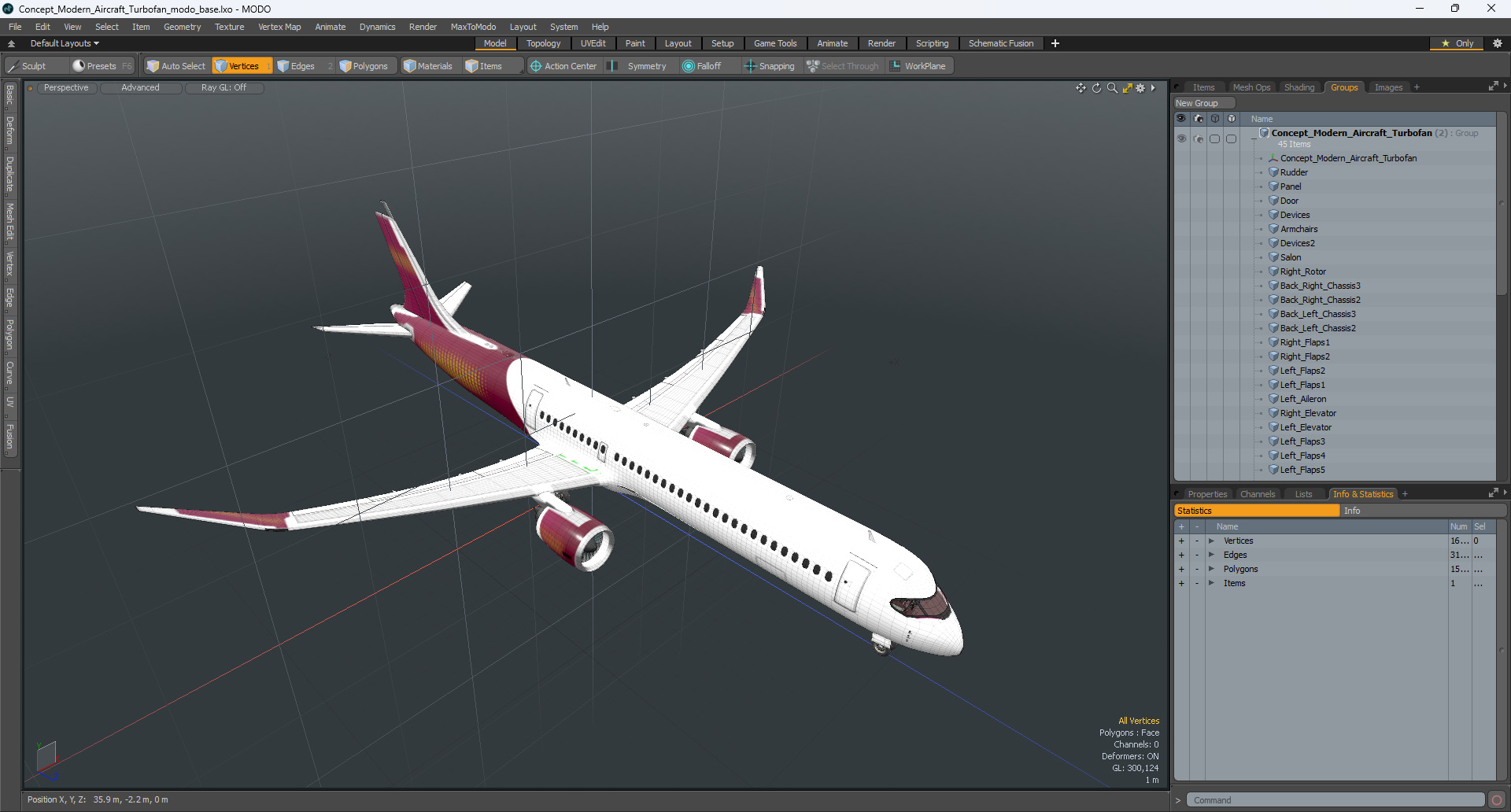The height and width of the screenshot is (812, 1511).
Task: Expand the Edges statistics row
Action: click(1211, 555)
